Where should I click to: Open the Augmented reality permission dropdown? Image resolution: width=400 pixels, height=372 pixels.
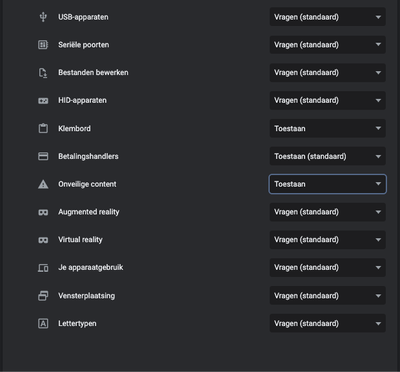[328, 212]
